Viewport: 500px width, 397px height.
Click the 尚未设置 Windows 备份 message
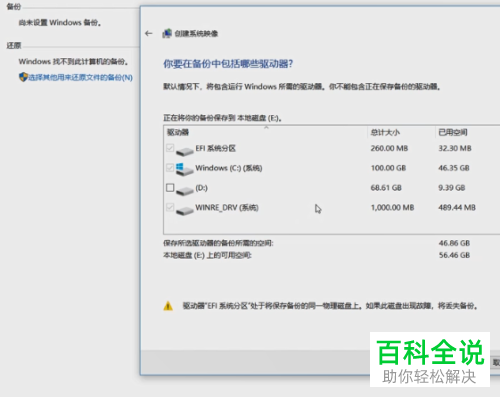click(x=60, y=23)
